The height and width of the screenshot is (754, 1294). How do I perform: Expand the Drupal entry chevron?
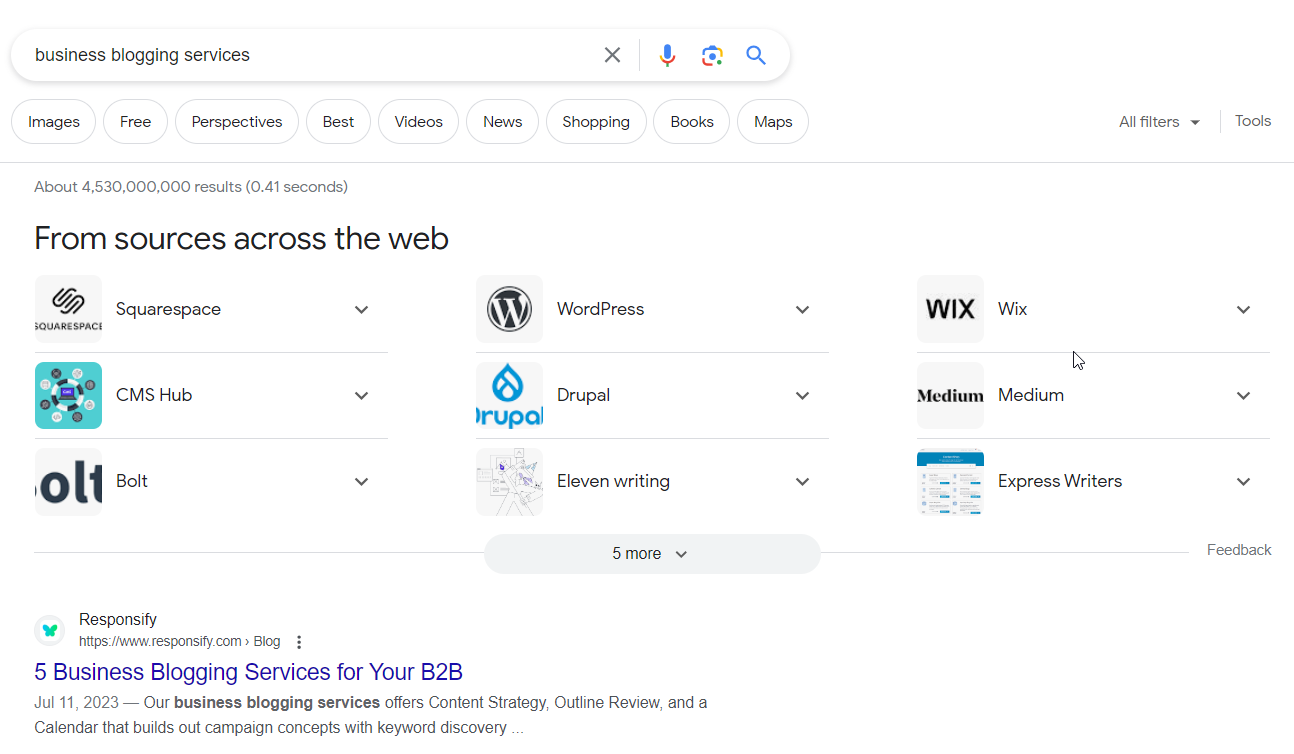tap(802, 396)
